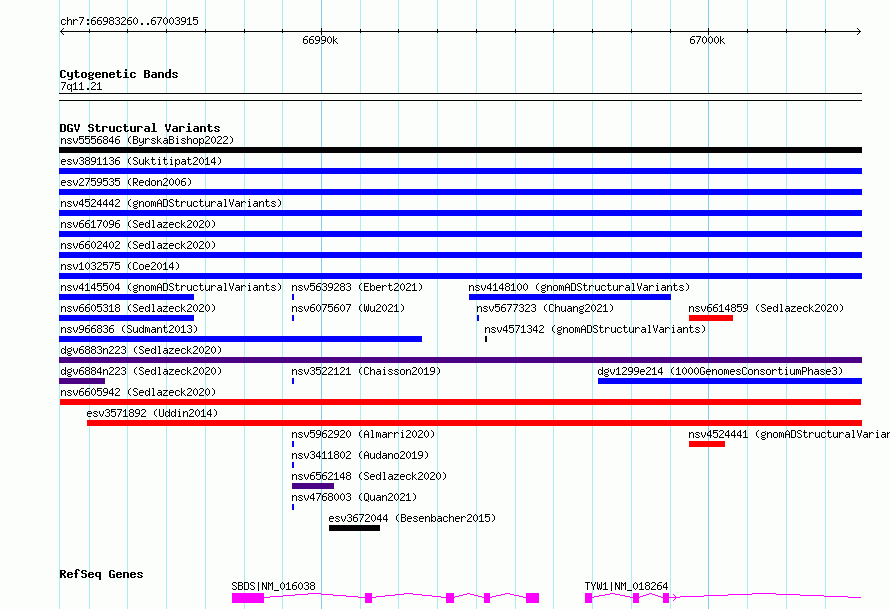890x609 pixels.
Task: Click the purple nsv6562148 bar
Action: (313, 486)
